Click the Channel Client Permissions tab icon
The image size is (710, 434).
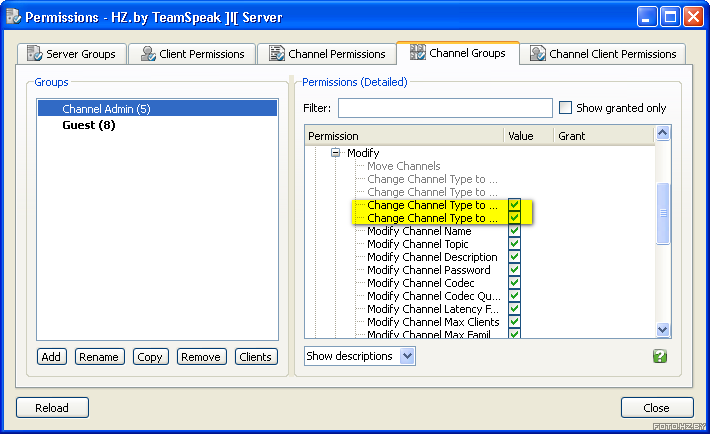(x=537, y=54)
